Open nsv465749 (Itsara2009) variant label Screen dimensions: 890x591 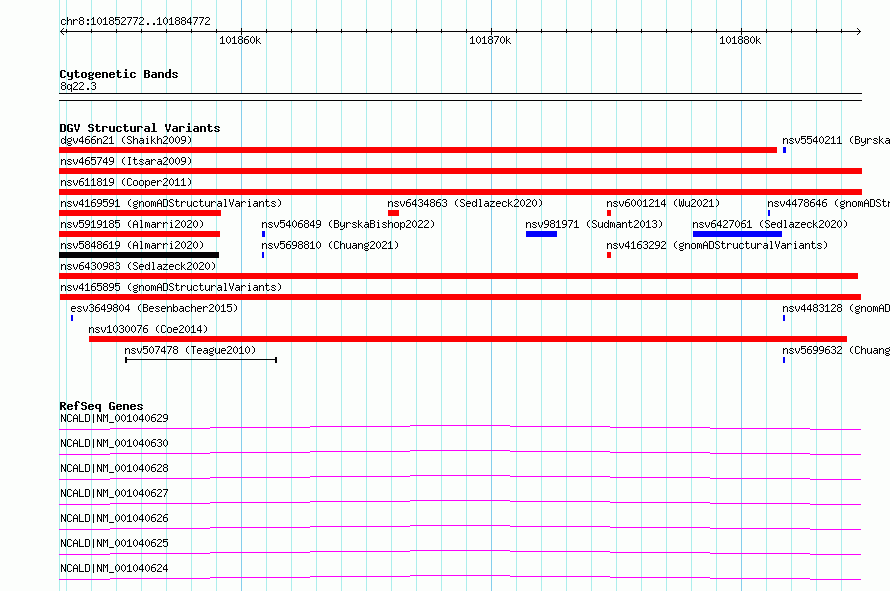point(126,161)
